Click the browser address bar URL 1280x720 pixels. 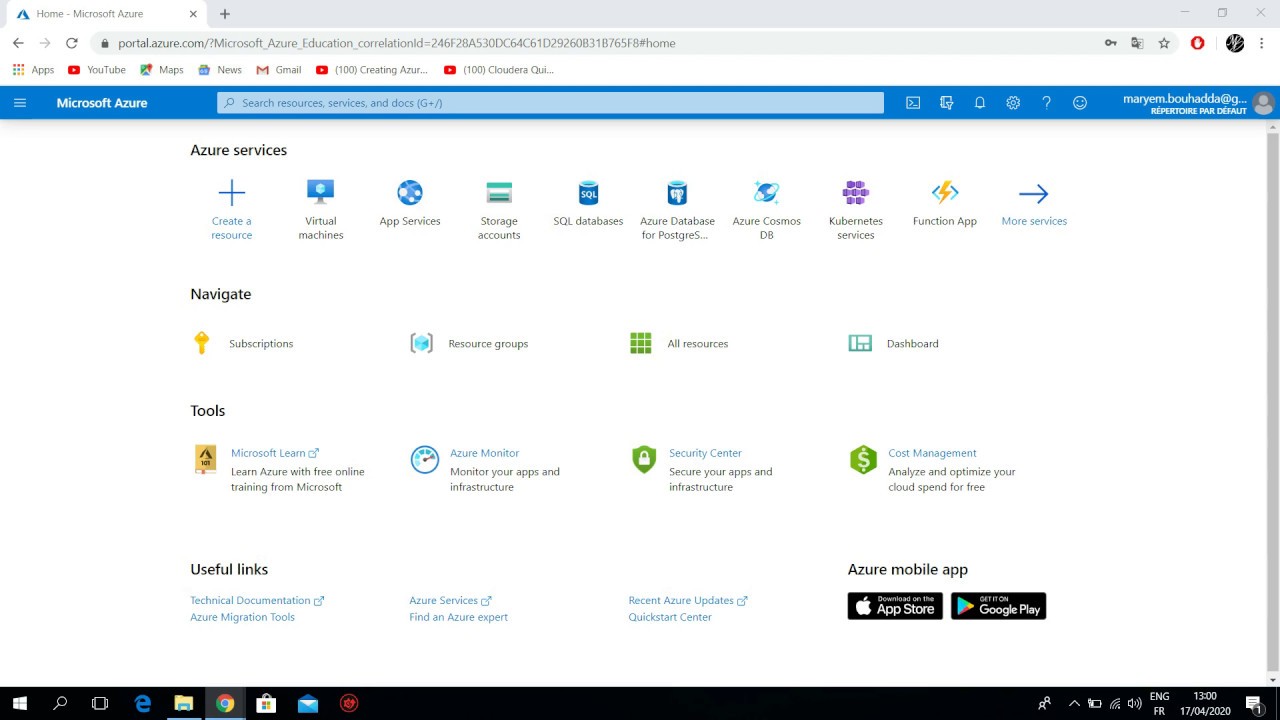click(397, 43)
